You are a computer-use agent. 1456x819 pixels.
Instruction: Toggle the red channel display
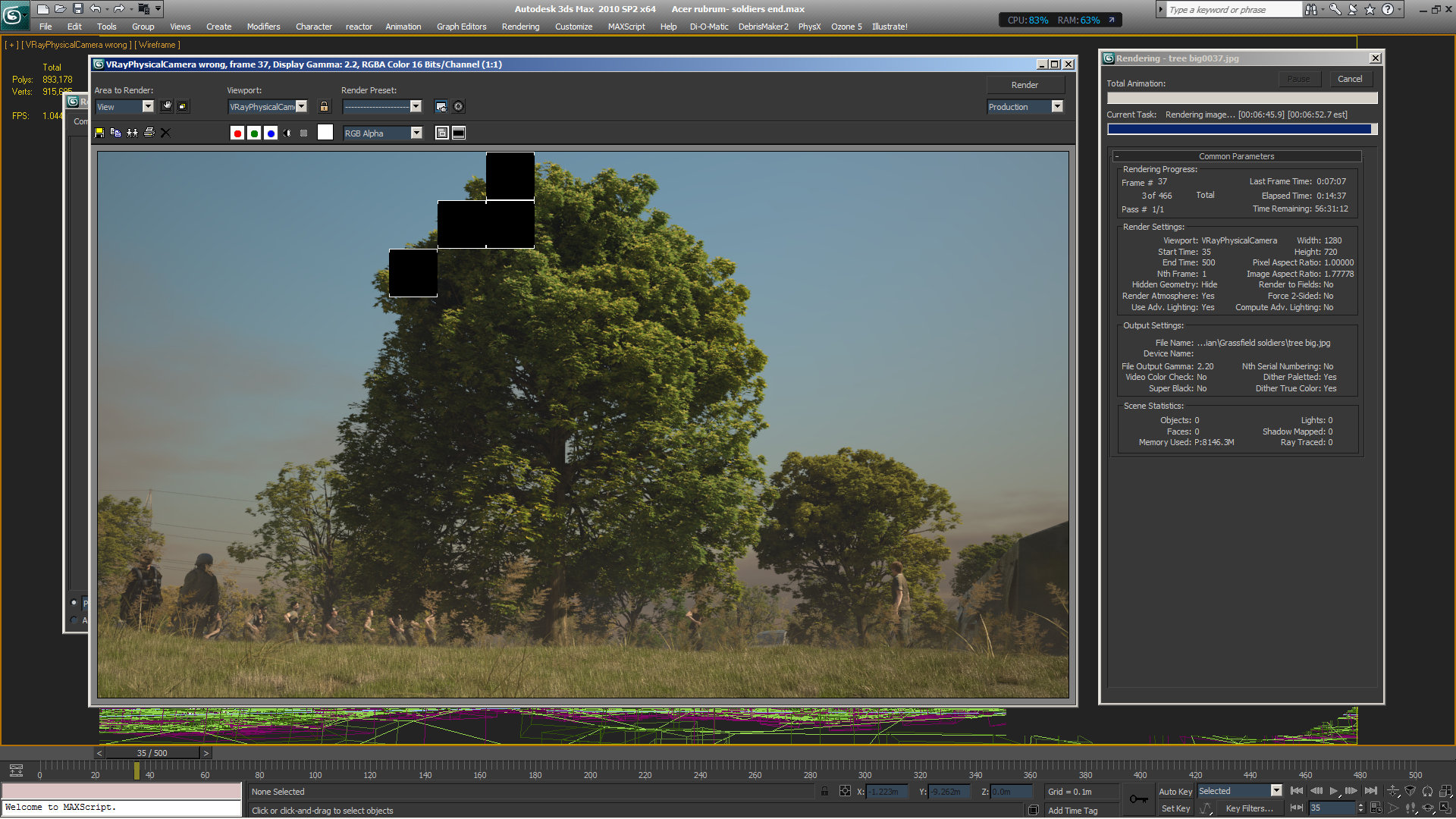[x=237, y=133]
